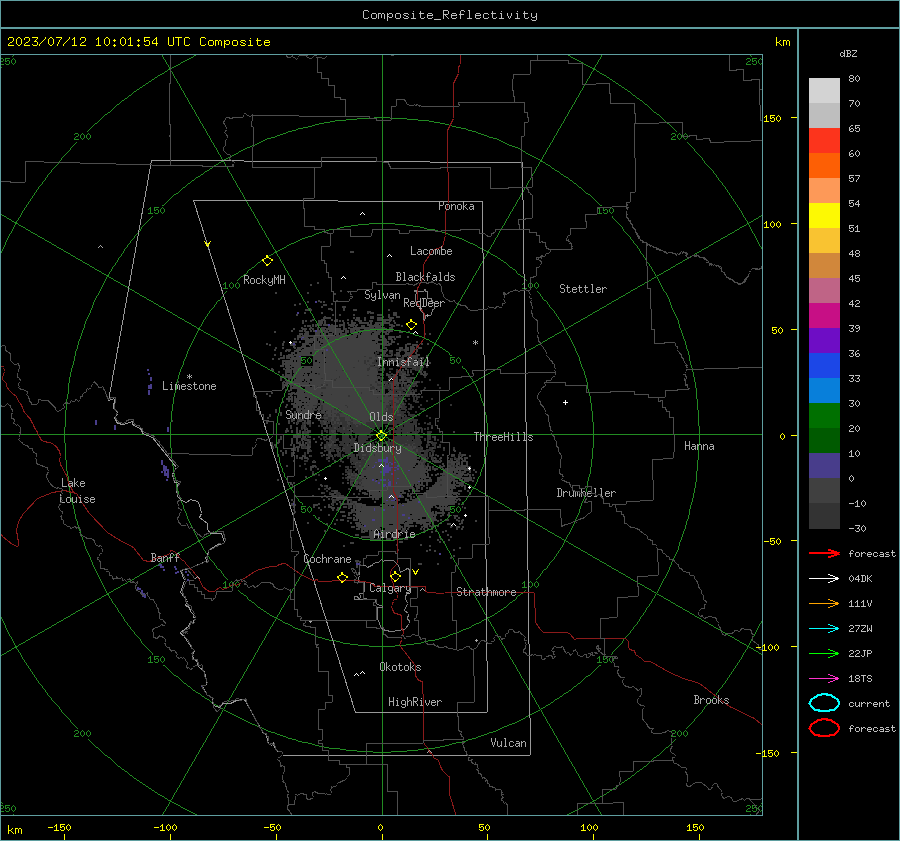Click the ThreeHills town label

click(503, 437)
